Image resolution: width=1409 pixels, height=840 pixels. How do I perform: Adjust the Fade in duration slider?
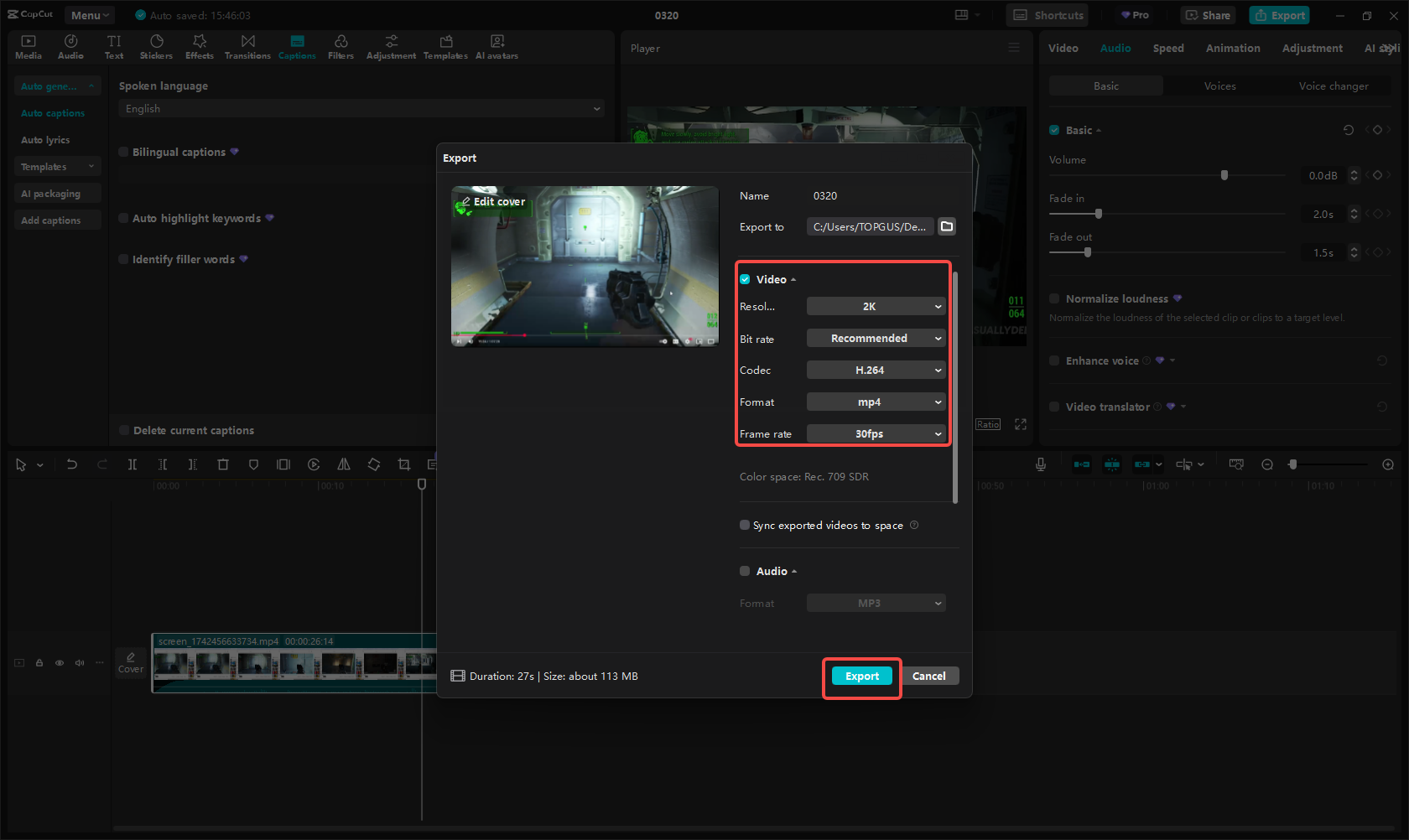coord(1099,214)
